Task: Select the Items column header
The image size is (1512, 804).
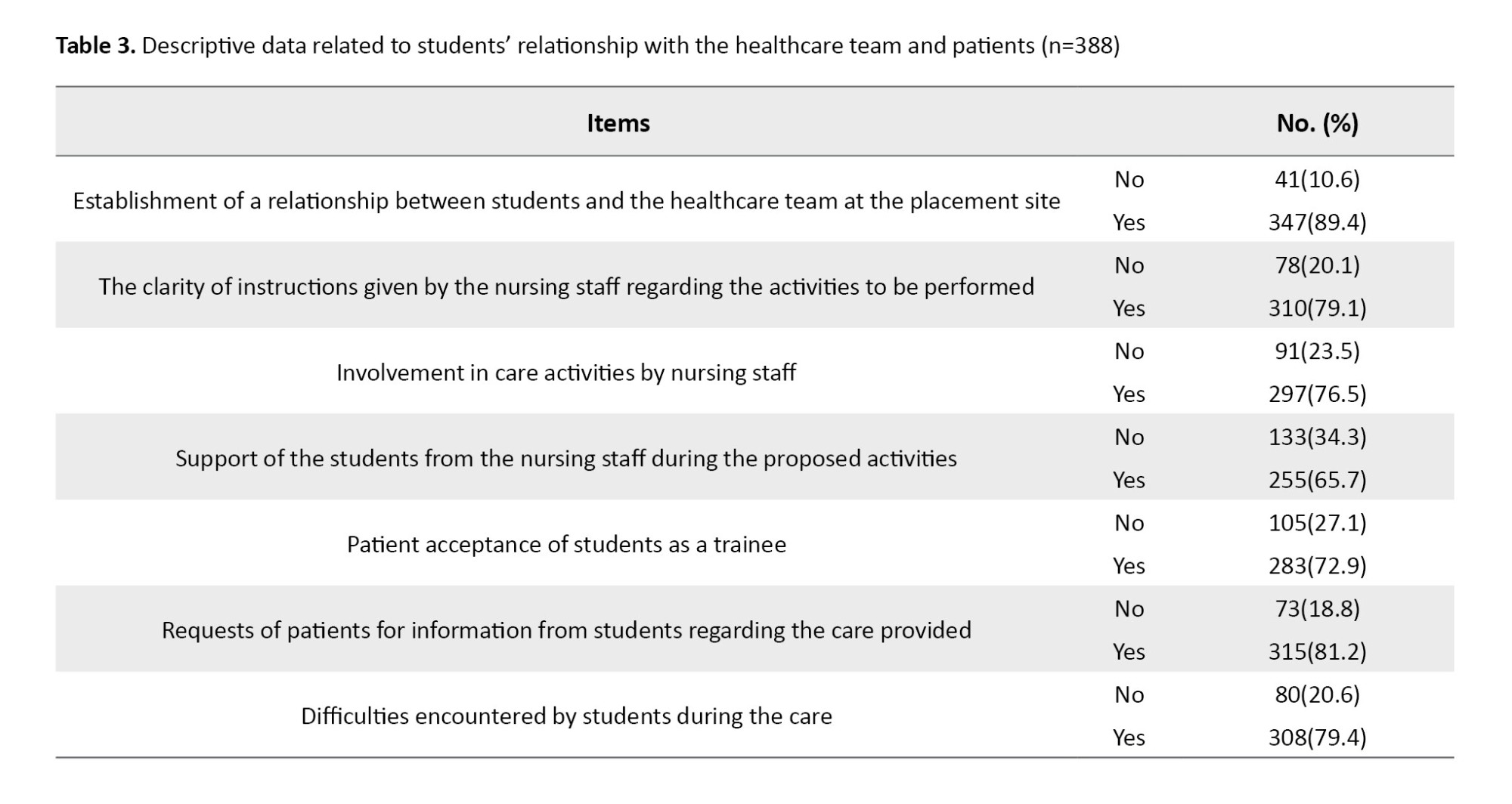Action: 618,123
